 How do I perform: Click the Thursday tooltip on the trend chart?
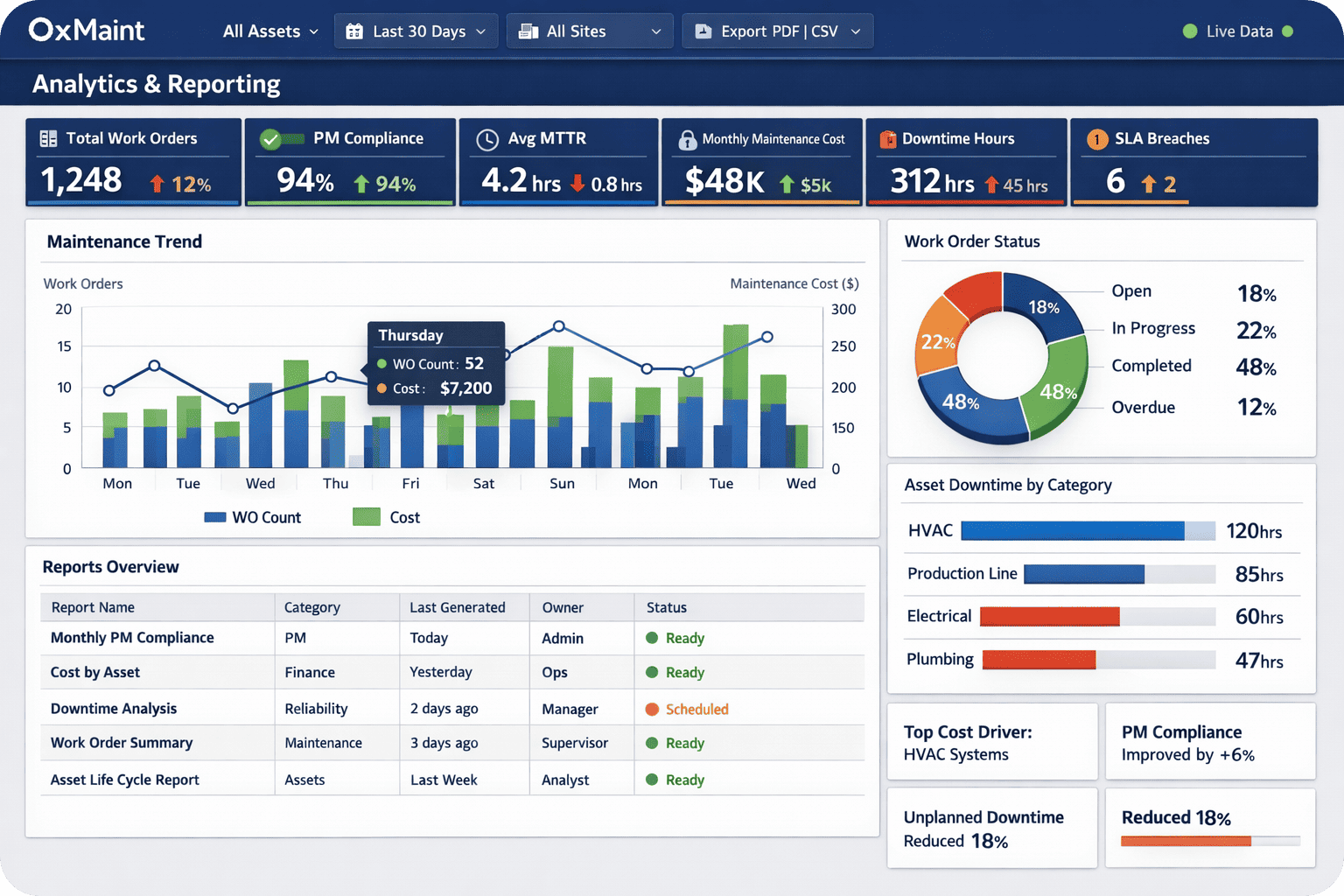click(436, 361)
